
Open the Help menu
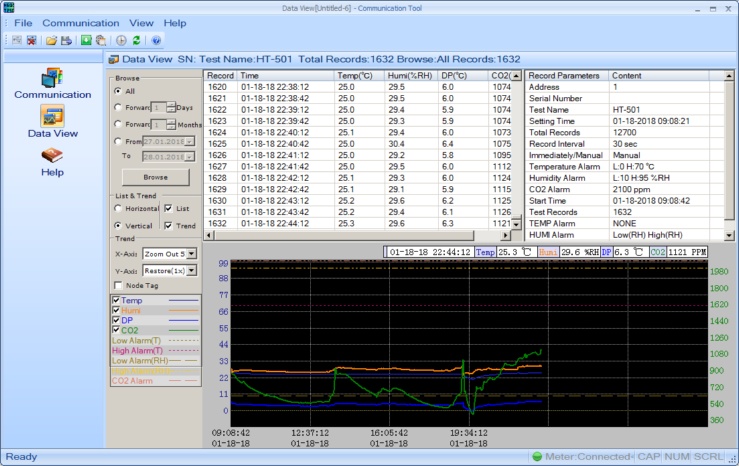[175, 23]
